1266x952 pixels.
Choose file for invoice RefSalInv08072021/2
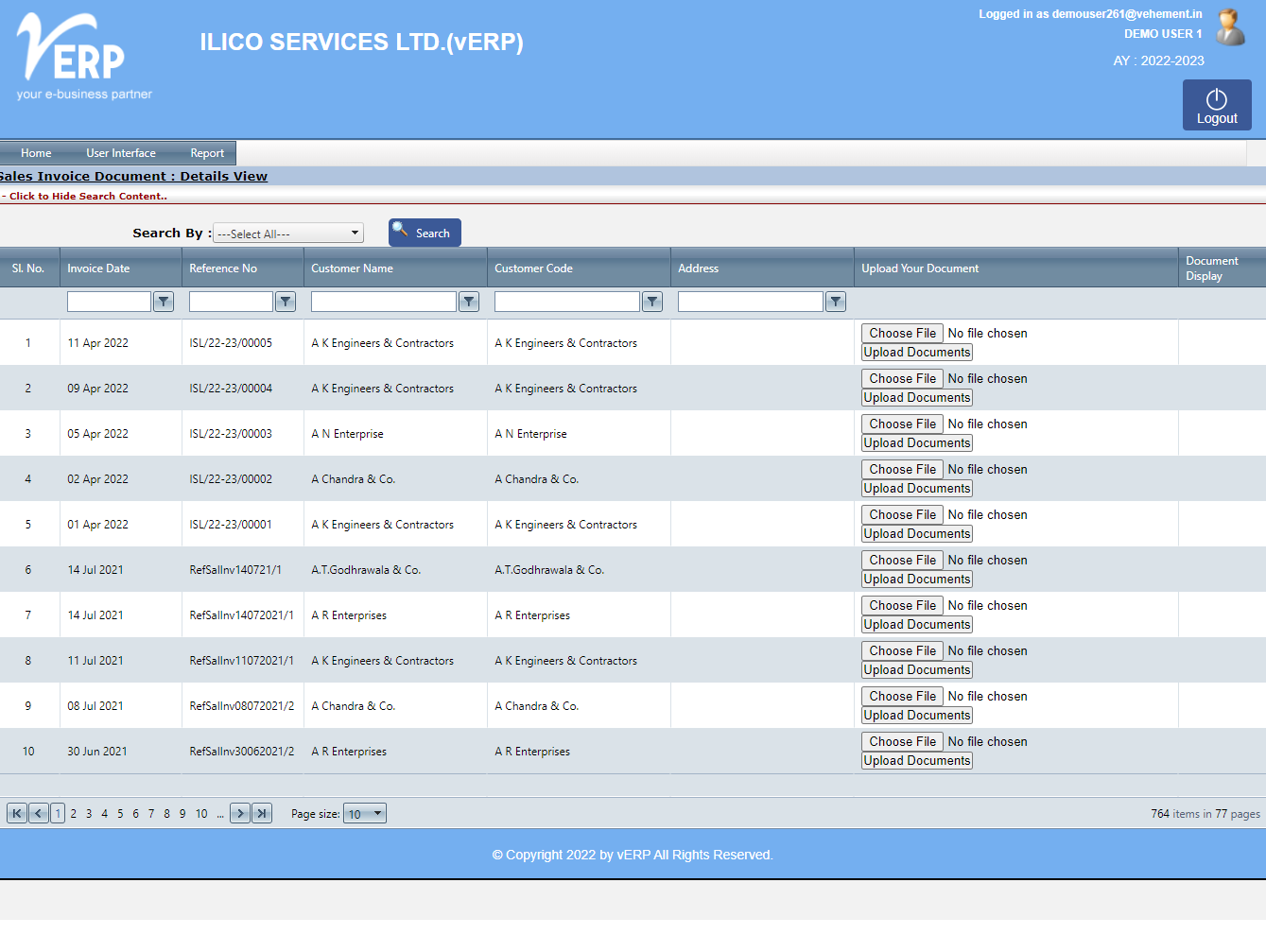tap(902, 696)
